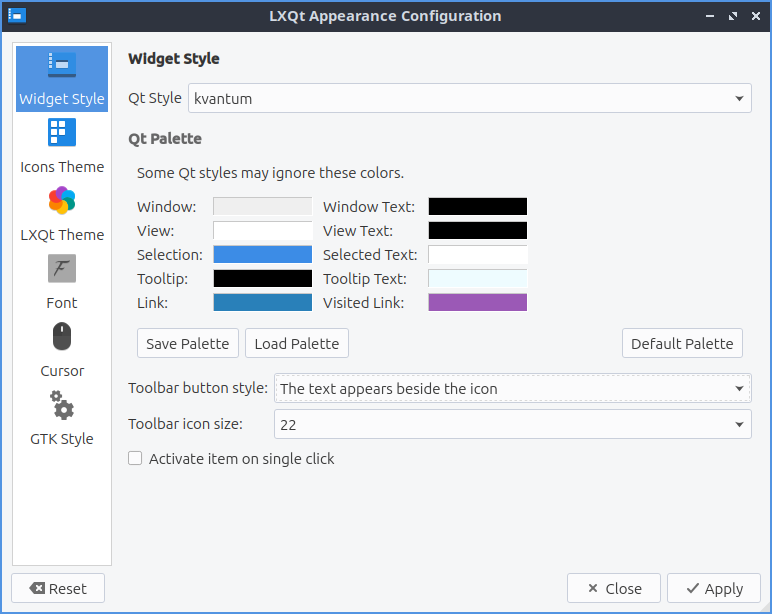Open the Toolbar button style dropdown
772x614 pixels.
coord(512,388)
